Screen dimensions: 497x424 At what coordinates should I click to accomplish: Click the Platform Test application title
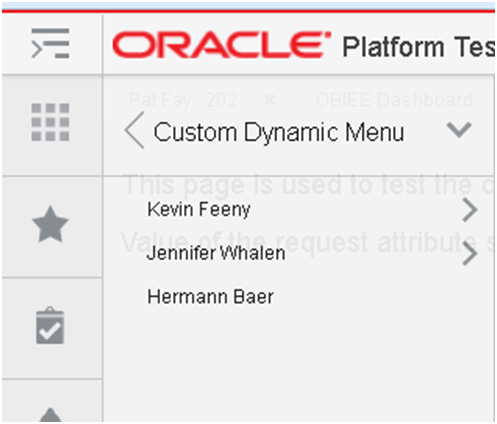[x=419, y=47]
